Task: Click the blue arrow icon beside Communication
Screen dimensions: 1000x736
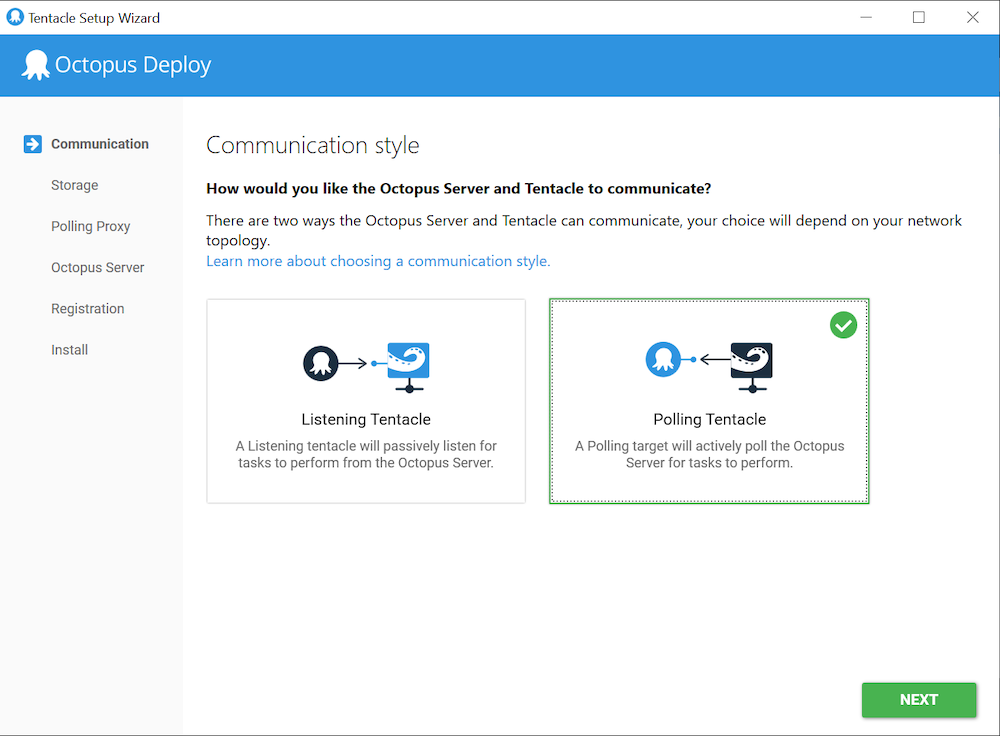Action: [x=33, y=144]
